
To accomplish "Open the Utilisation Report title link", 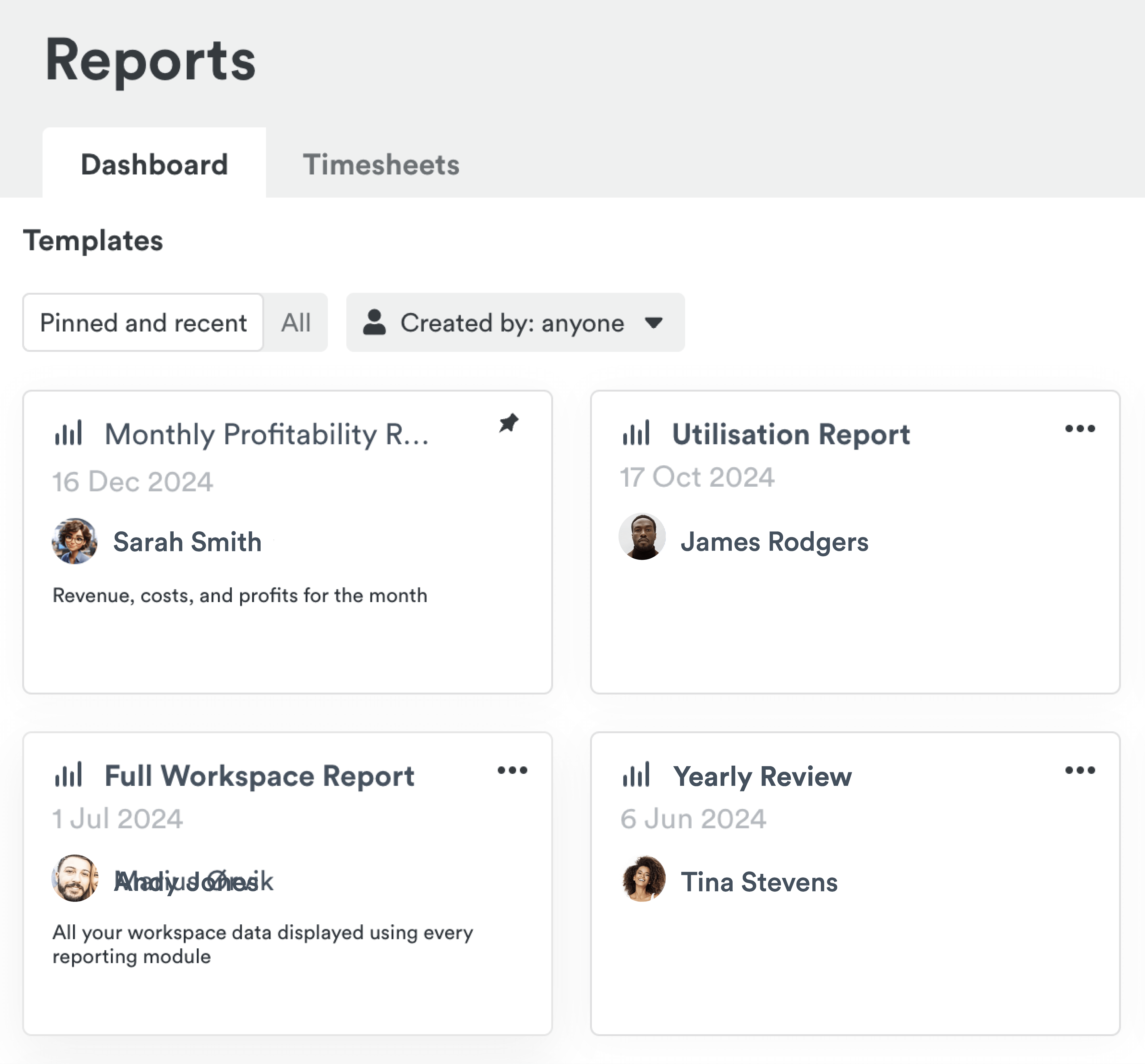I will pyautogui.click(x=791, y=434).
